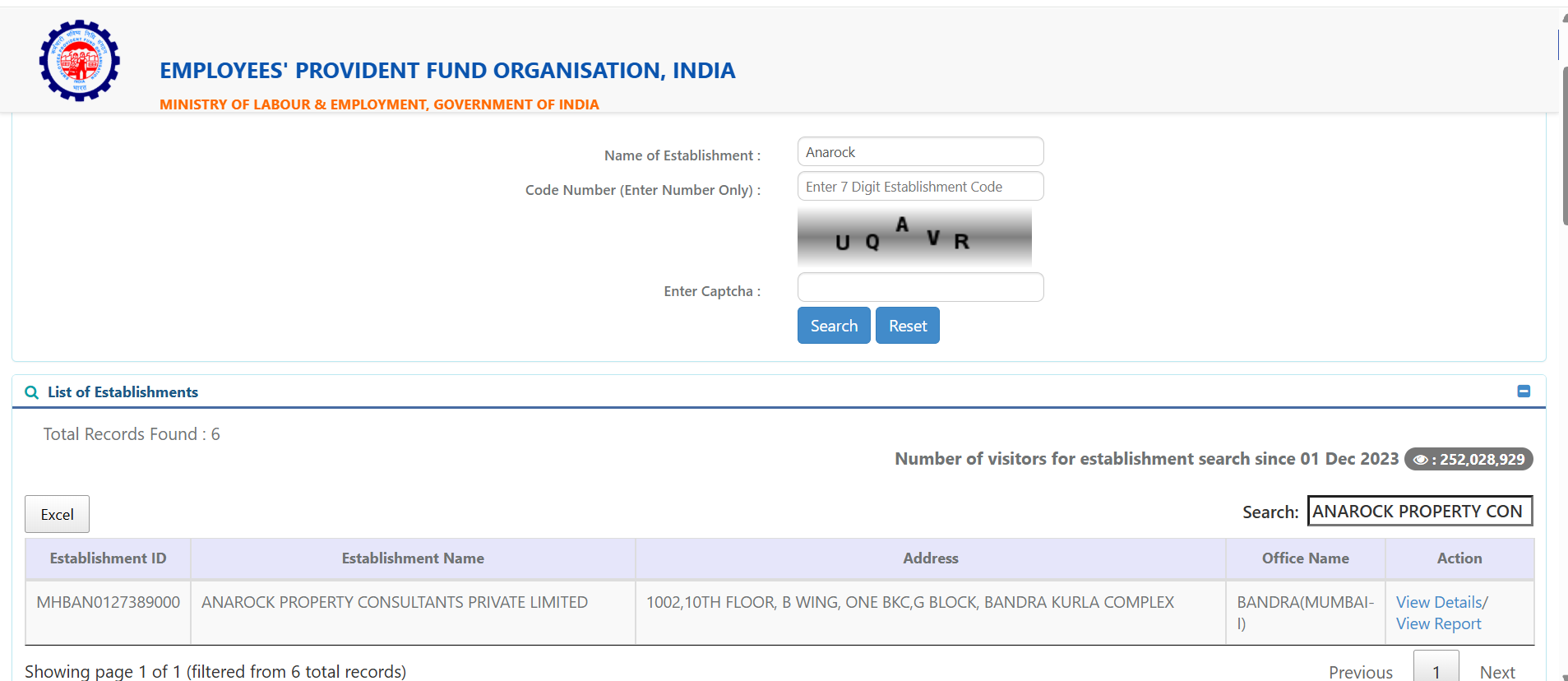Go to Next results page
Screen dimensions: 1568x681
[x=1496, y=672]
